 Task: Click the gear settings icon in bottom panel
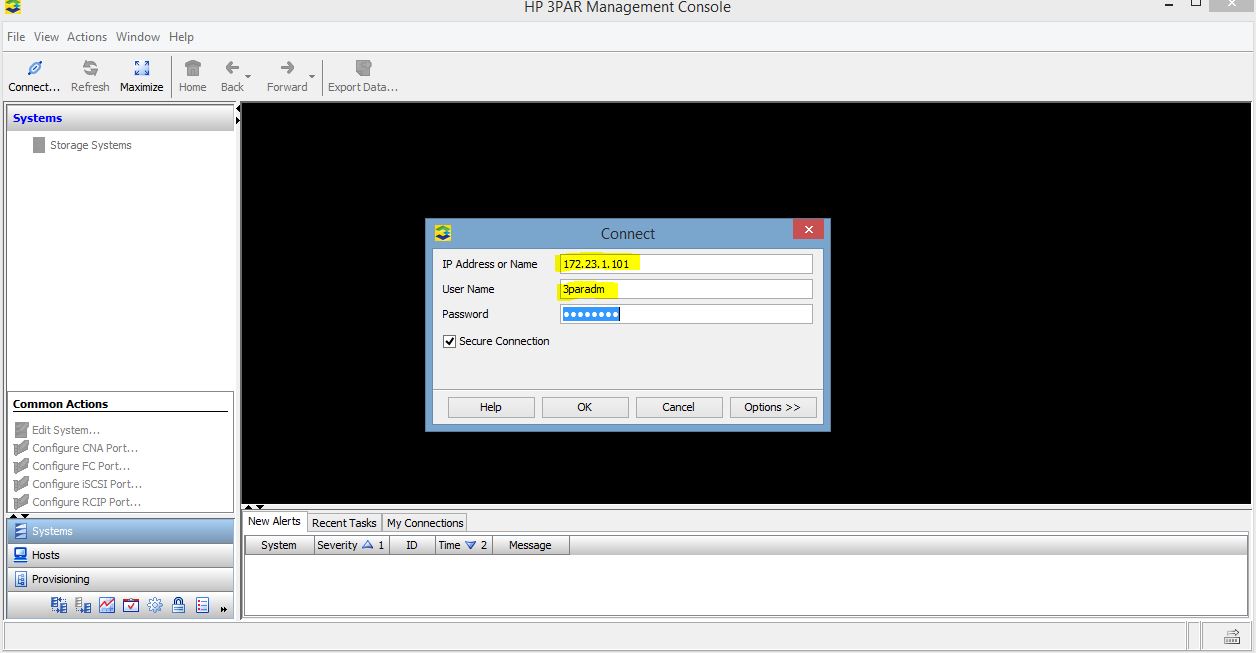click(155, 605)
